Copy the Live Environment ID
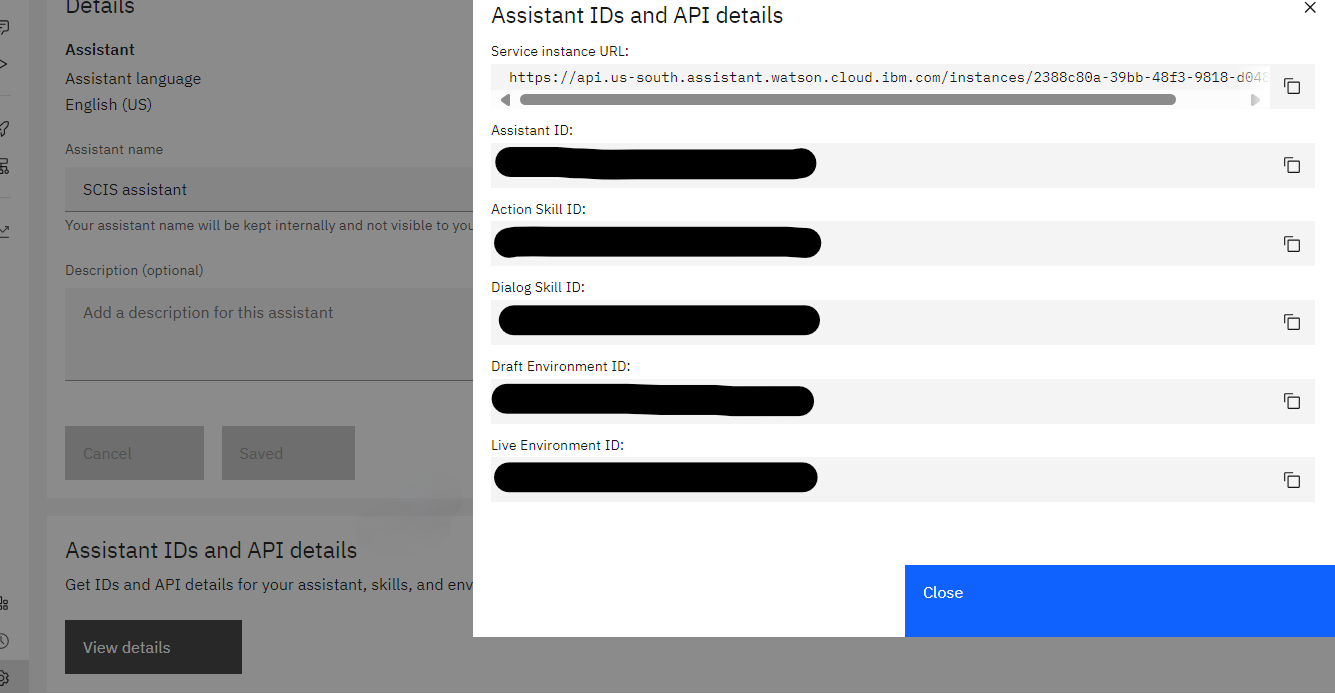1335x693 pixels. coord(1292,480)
